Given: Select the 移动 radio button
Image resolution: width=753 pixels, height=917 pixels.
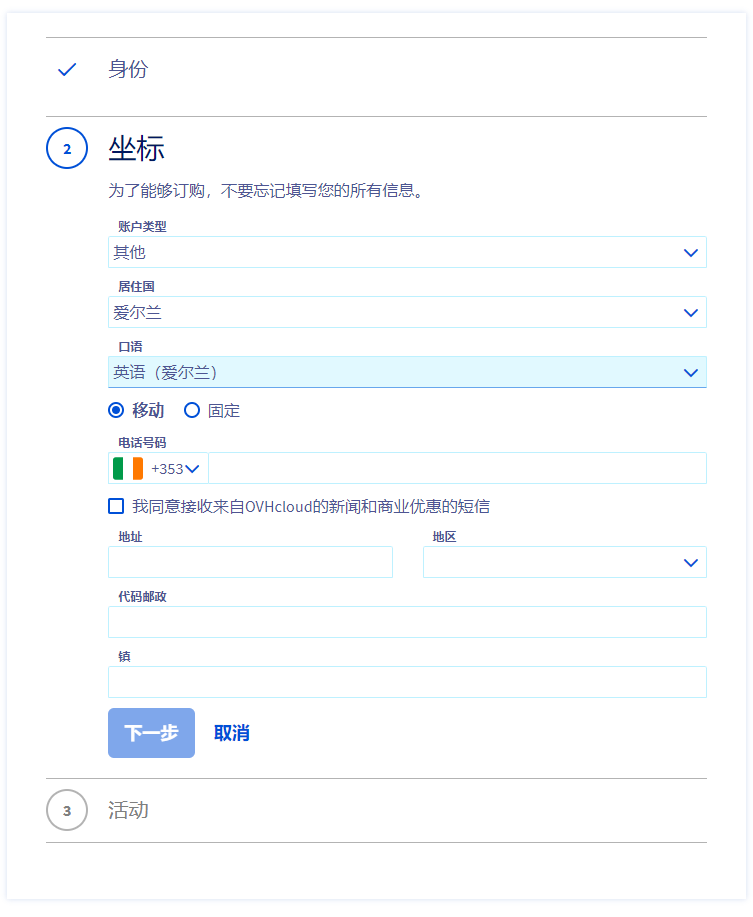Looking at the screenshot, I should coord(116,410).
